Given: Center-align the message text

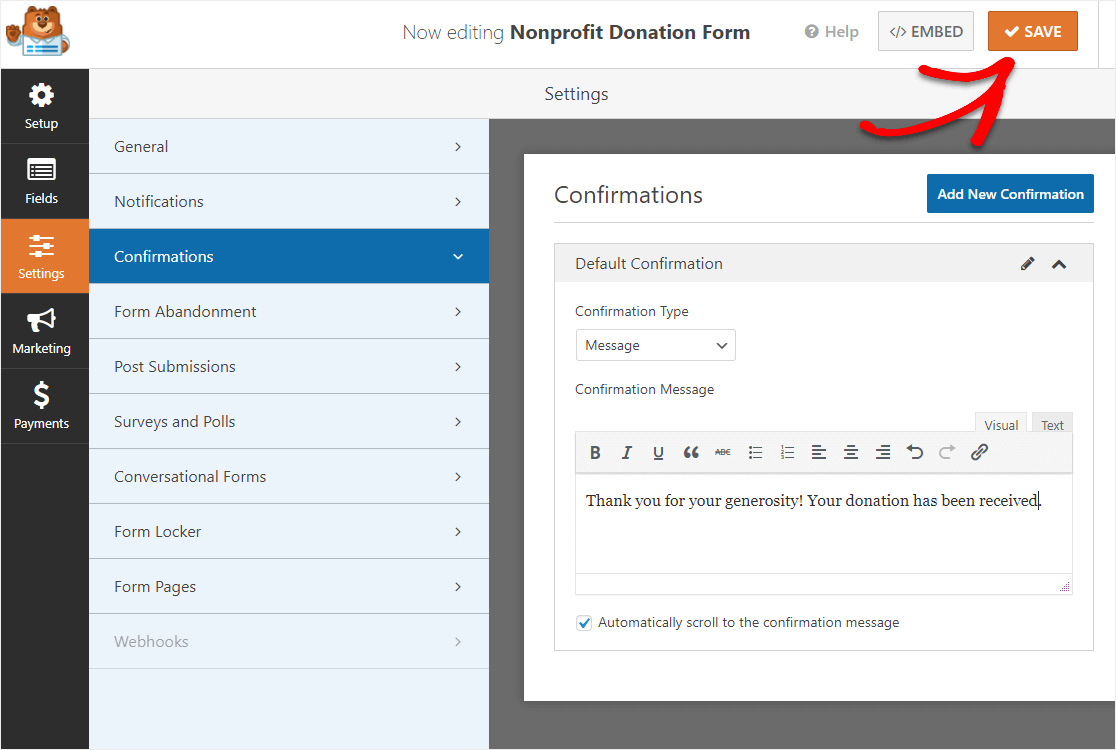Looking at the screenshot, I should point(851,453).
